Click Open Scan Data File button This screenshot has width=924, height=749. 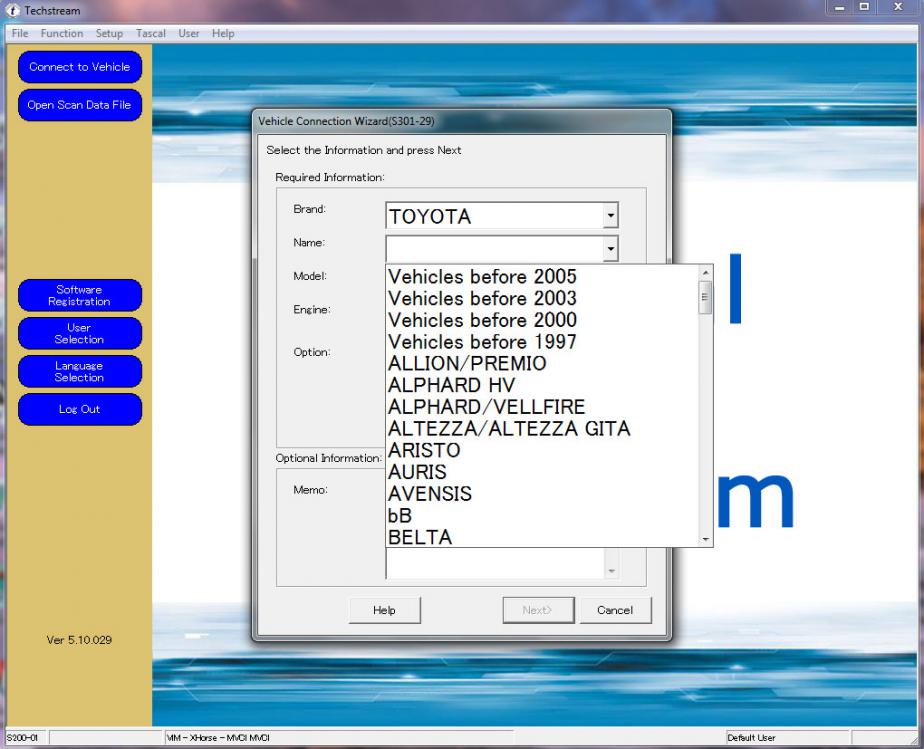[x=80, y=105]
